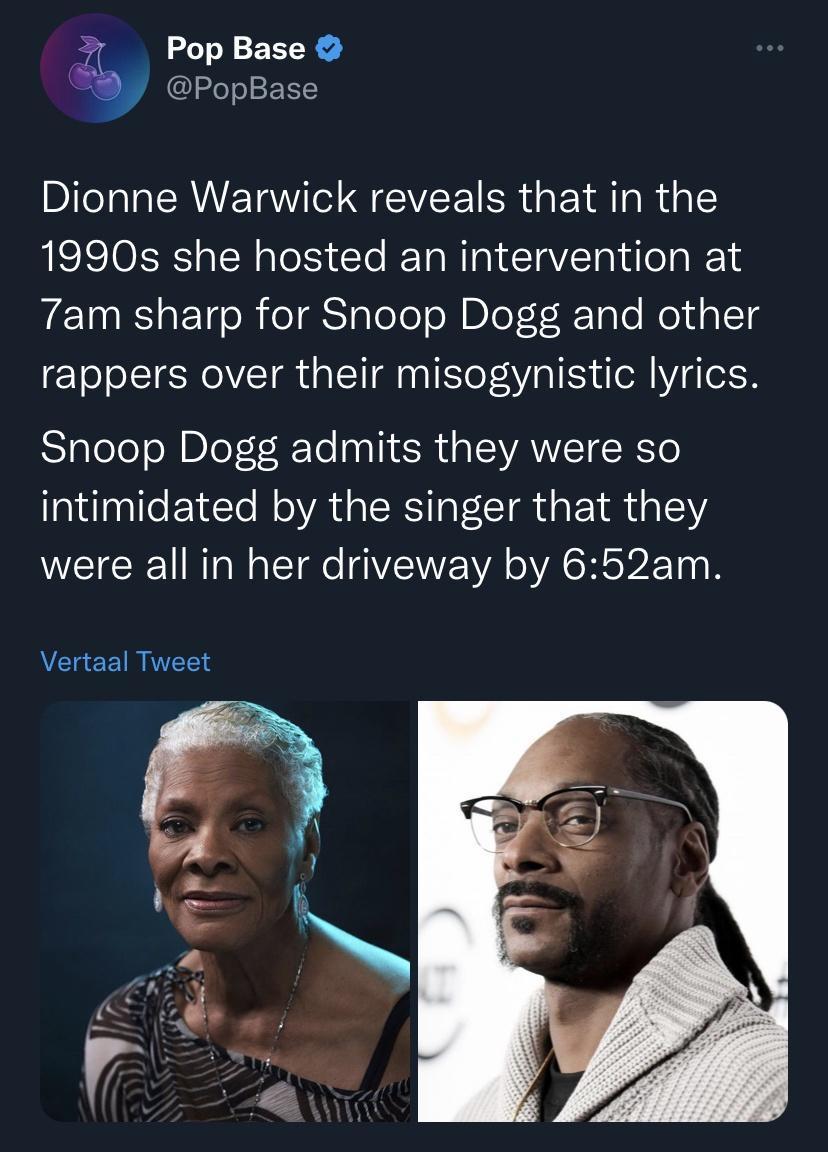Screen dimensions: 828x1152
Task: Visit the @PopBase handle
Action: tap(242, 89)
